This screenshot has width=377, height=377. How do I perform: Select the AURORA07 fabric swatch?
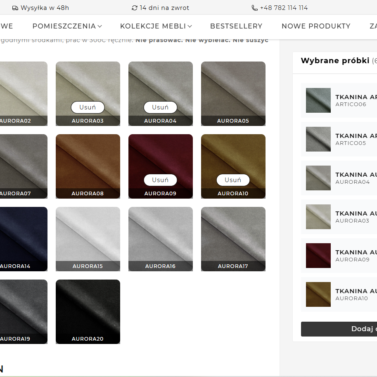pos(23,166)
